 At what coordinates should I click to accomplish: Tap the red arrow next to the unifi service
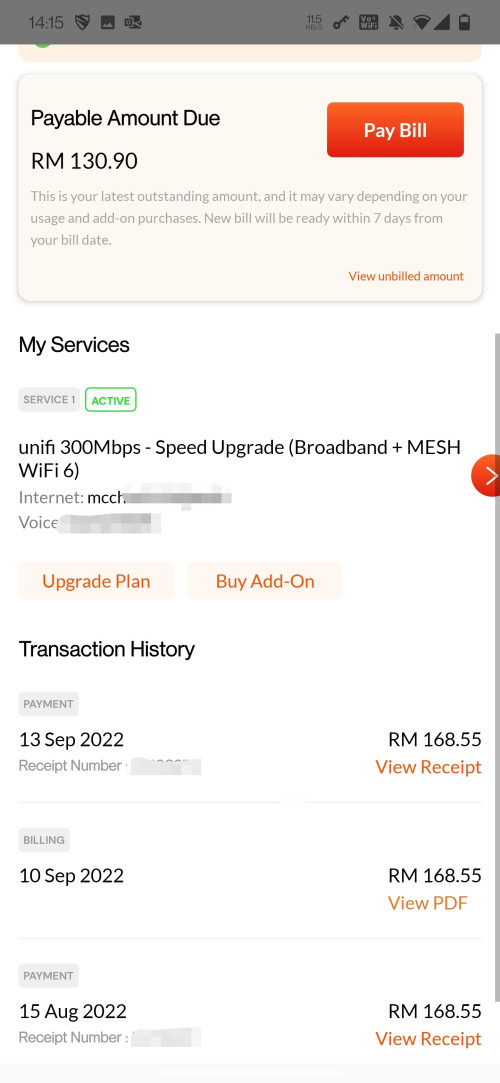[x=487, y=475]
